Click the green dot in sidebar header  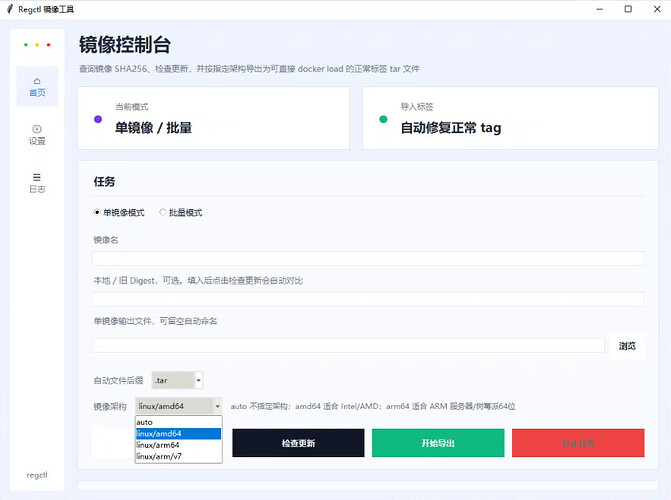click(x=26, y=45)
